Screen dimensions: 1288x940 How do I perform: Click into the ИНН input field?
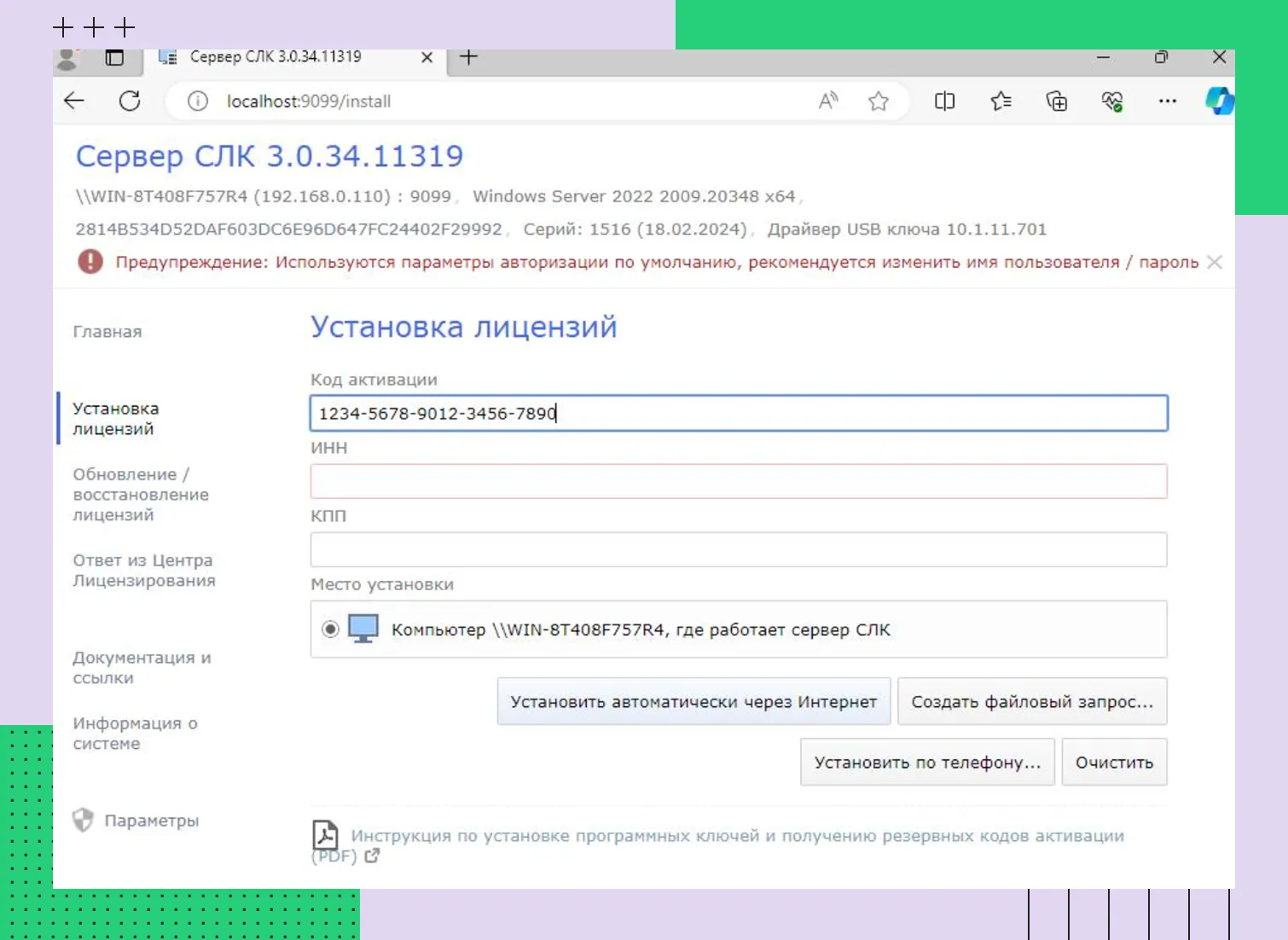pyautogui.click(x=738, y=482)
